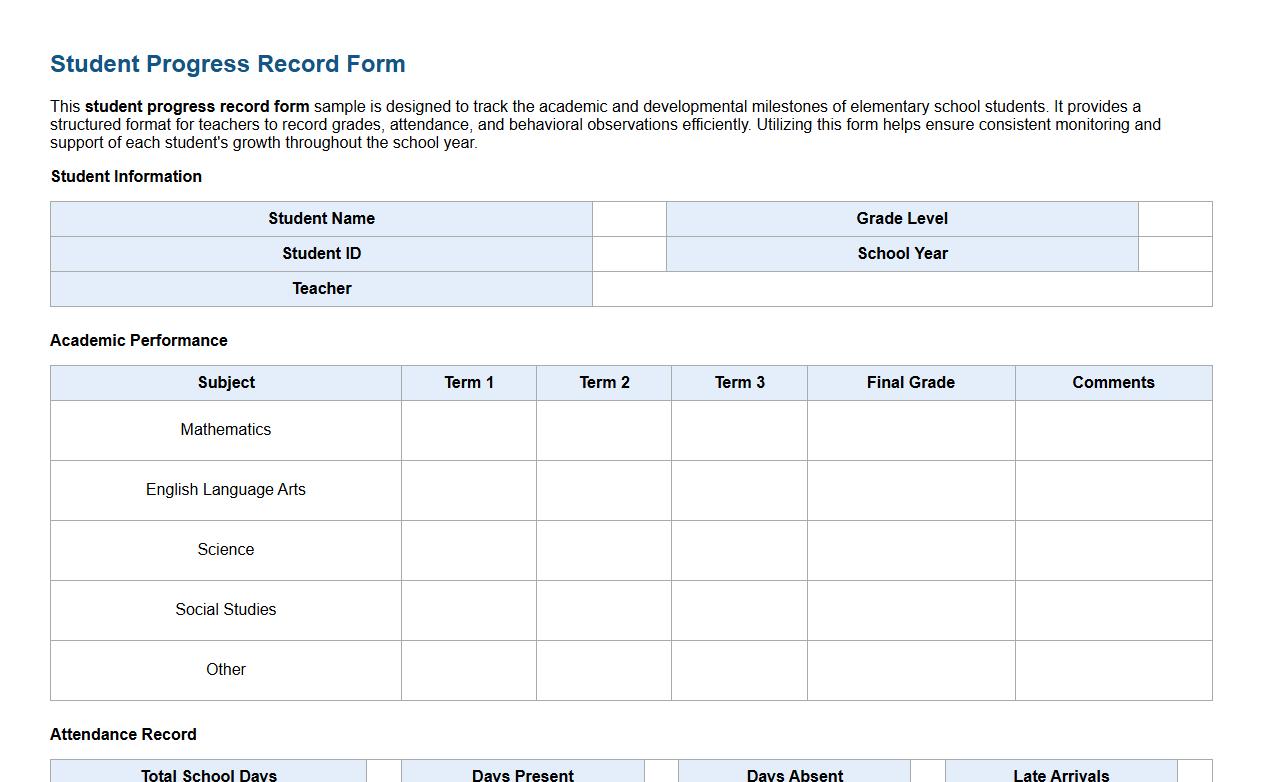Click the Mathematics Comments cell
This screenshot has height=782, width=1263.
(1113, 430)
